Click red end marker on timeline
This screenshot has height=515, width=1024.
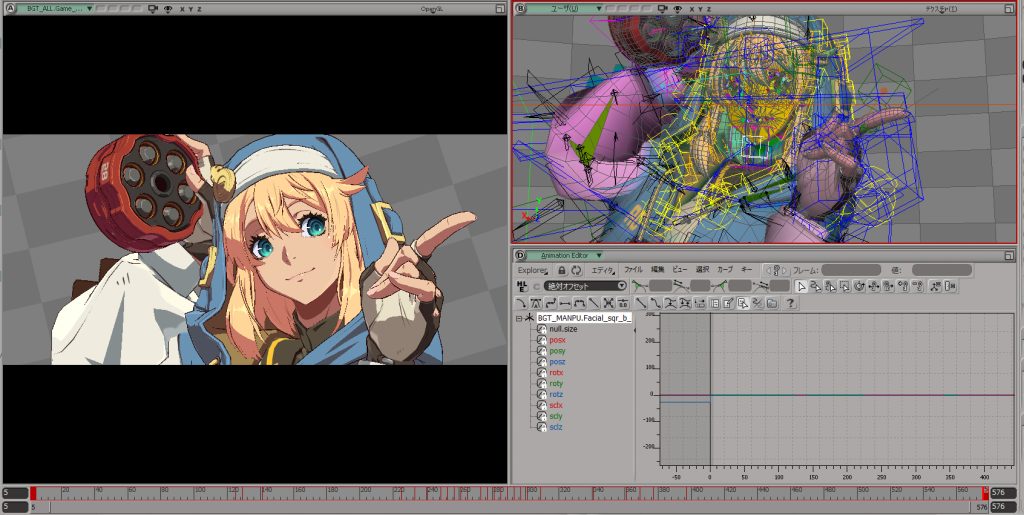tap(985, 493)
